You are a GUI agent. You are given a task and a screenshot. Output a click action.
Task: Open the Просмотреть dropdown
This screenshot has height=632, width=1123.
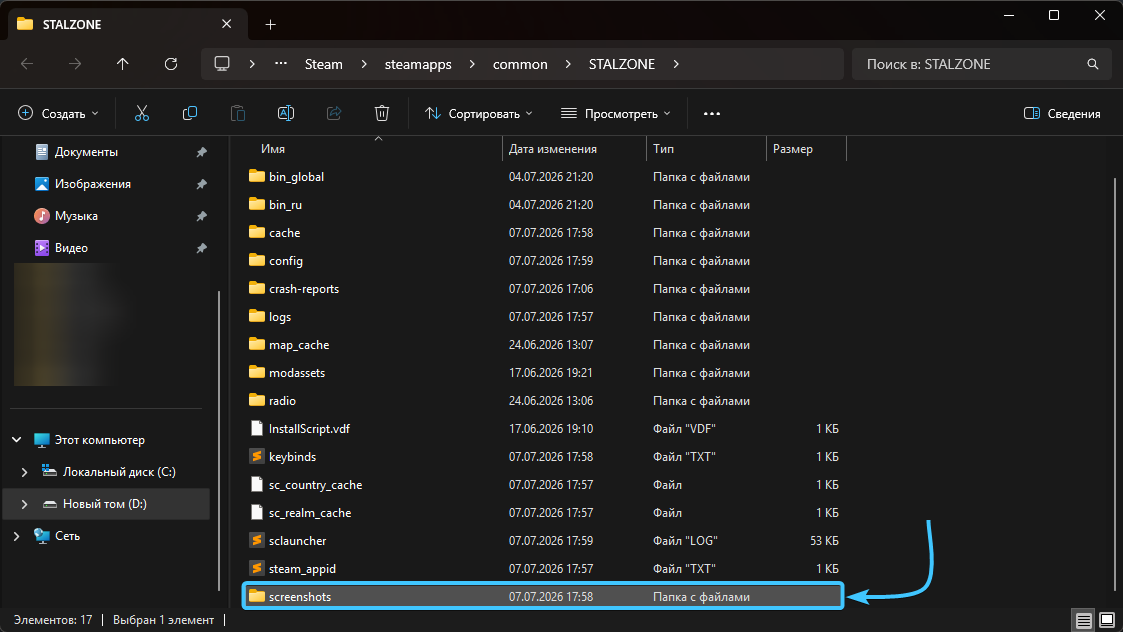(x=616, y=113)
